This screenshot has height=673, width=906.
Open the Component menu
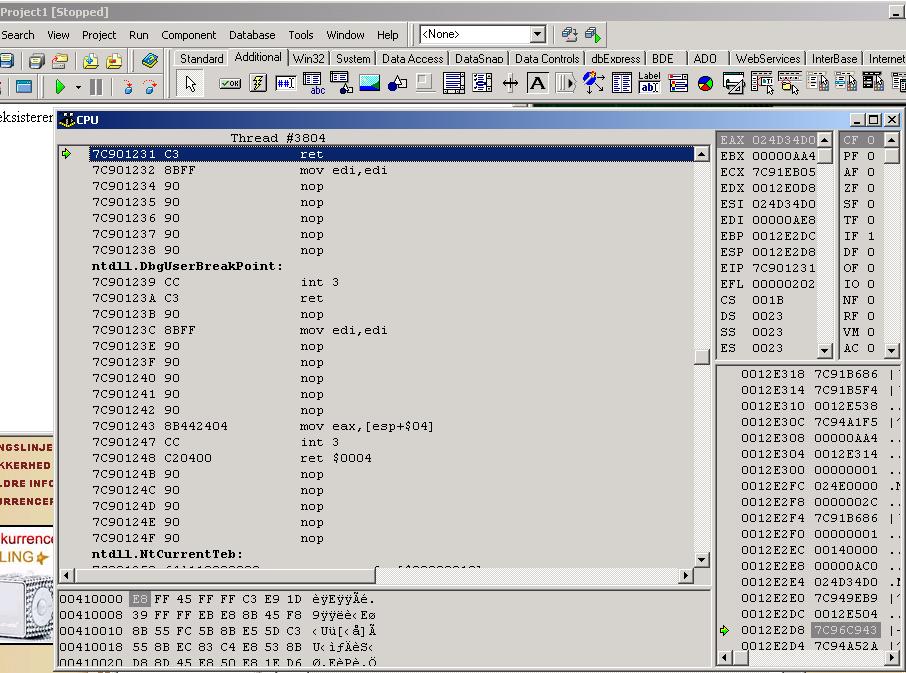click(x=188, y=35)
